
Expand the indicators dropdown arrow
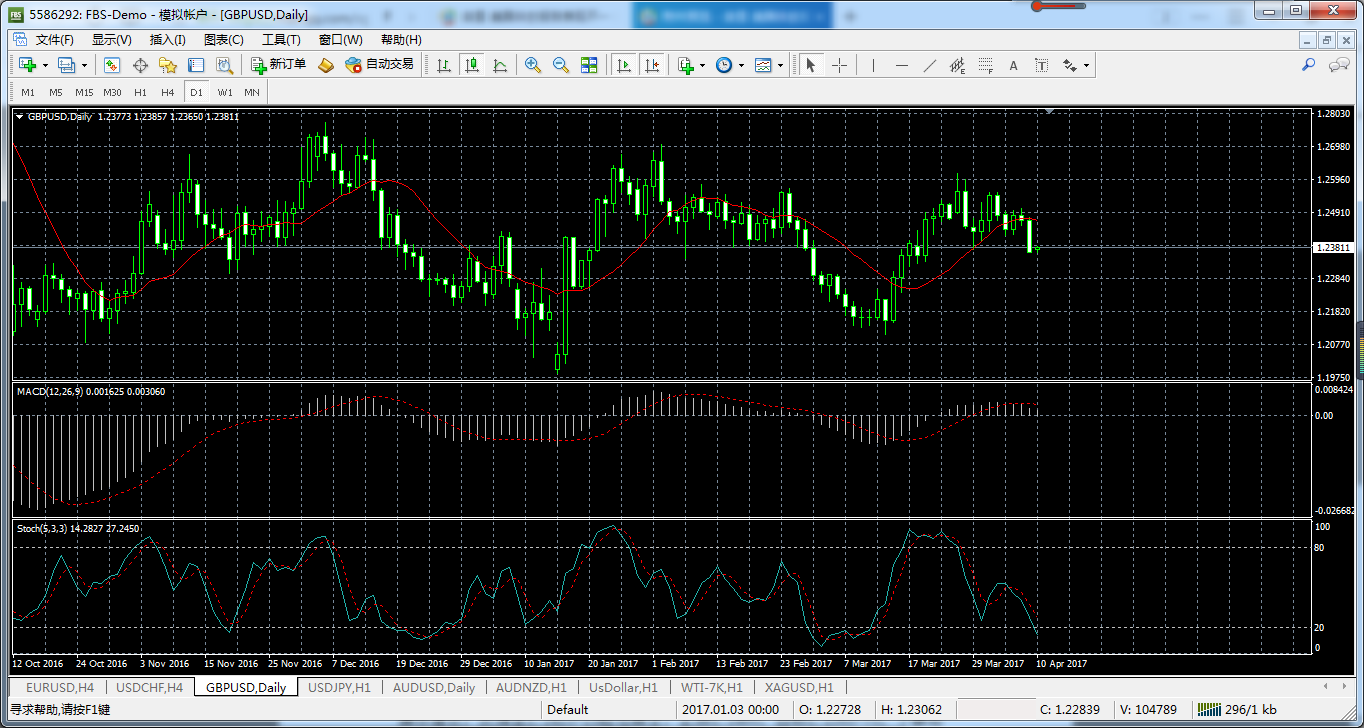pyautogui.click(x=702, y=65)
